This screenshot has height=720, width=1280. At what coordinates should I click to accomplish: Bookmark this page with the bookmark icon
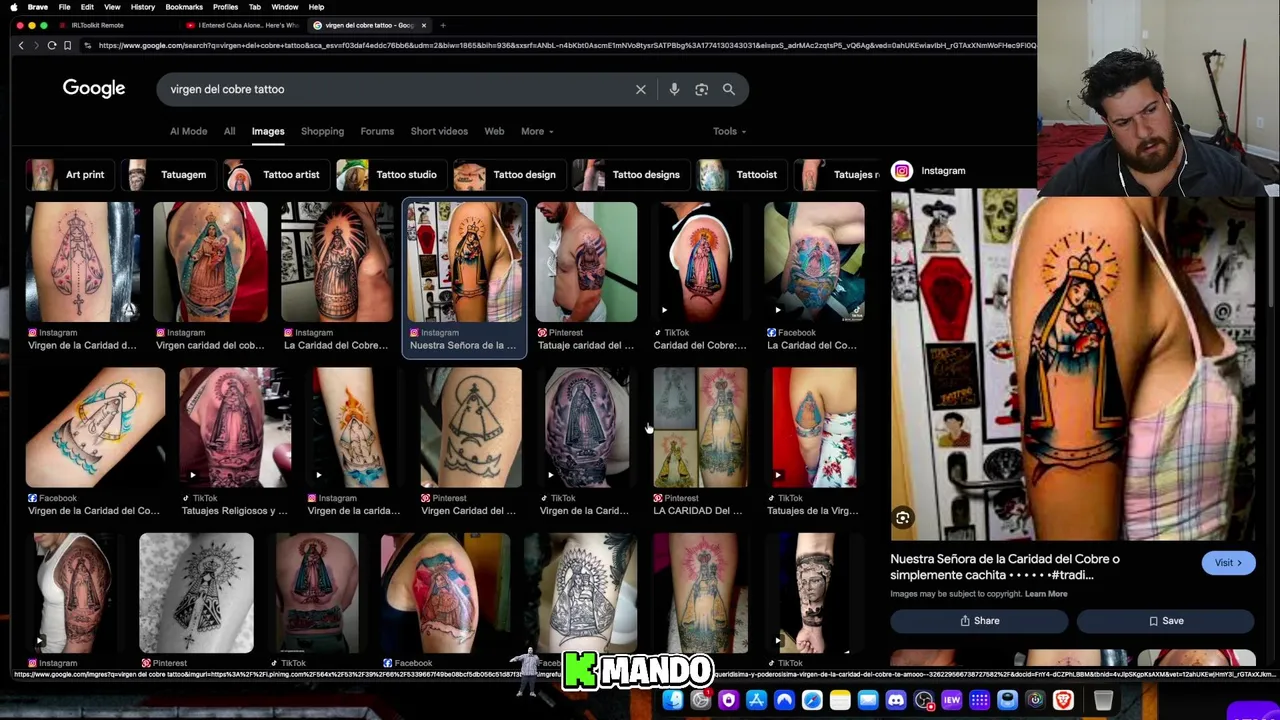(67, 45)
